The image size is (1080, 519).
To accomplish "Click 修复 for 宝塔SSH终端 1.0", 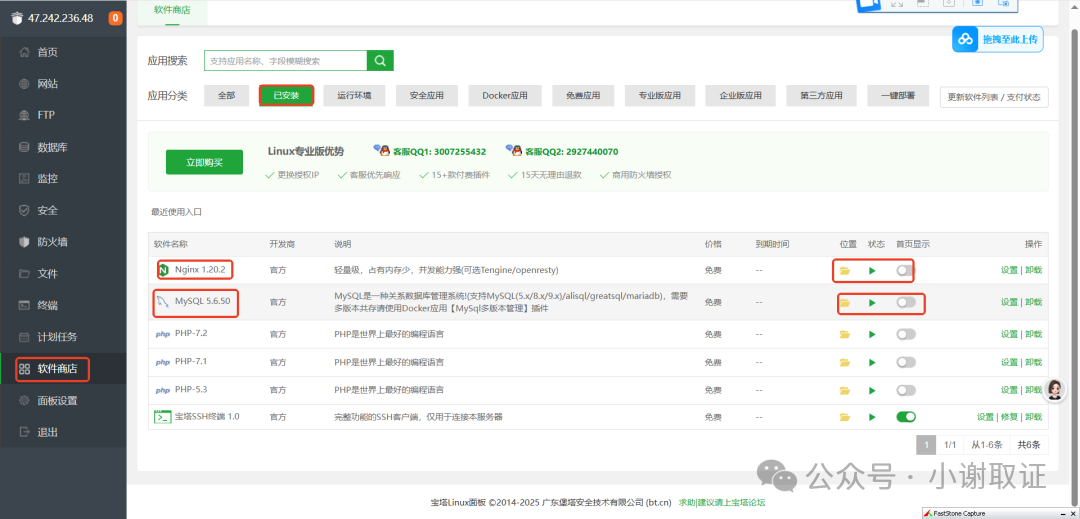I will tap(1009, 417).
